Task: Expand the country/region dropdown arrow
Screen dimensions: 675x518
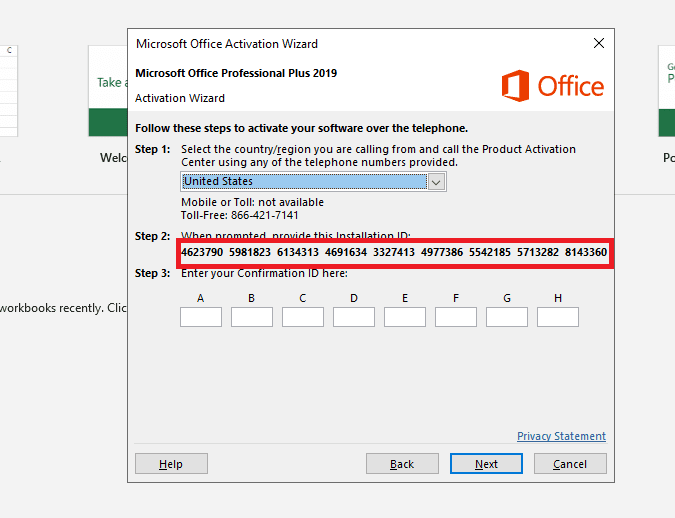Action: [x=436, y=182]
